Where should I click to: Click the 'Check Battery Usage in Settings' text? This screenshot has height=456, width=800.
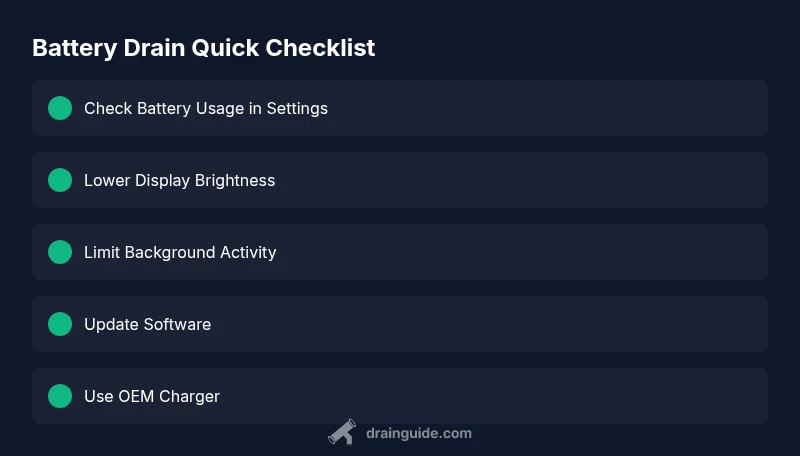click(x=206, y=108)
